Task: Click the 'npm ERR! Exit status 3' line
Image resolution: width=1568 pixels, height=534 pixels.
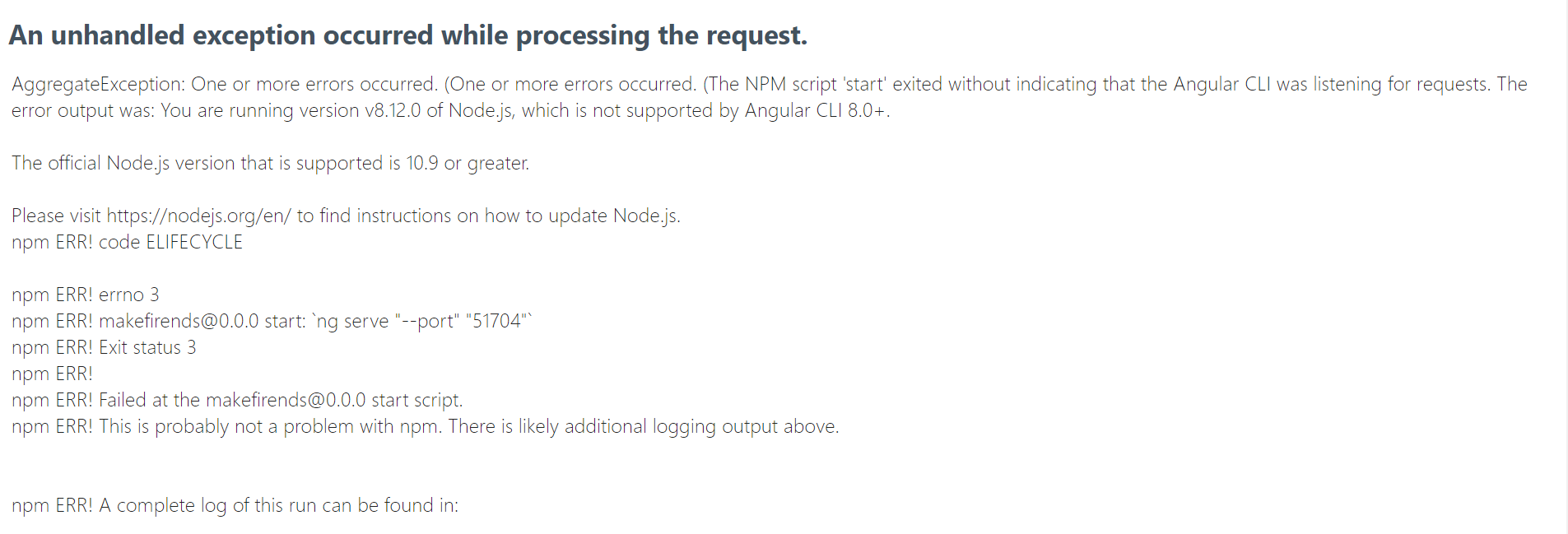Action: [104, 347]
